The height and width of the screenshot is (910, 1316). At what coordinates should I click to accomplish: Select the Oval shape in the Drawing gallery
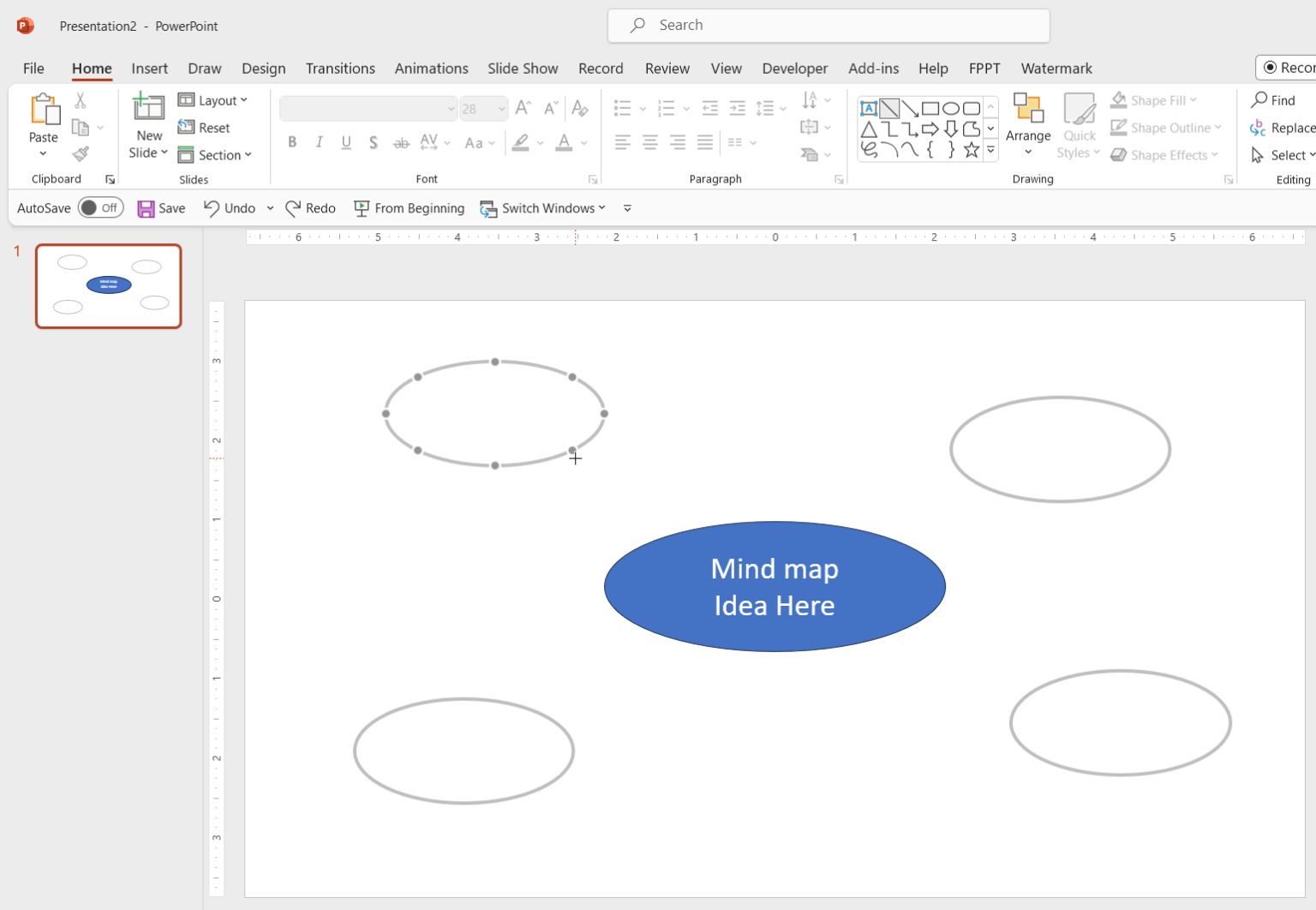point(951,108)
